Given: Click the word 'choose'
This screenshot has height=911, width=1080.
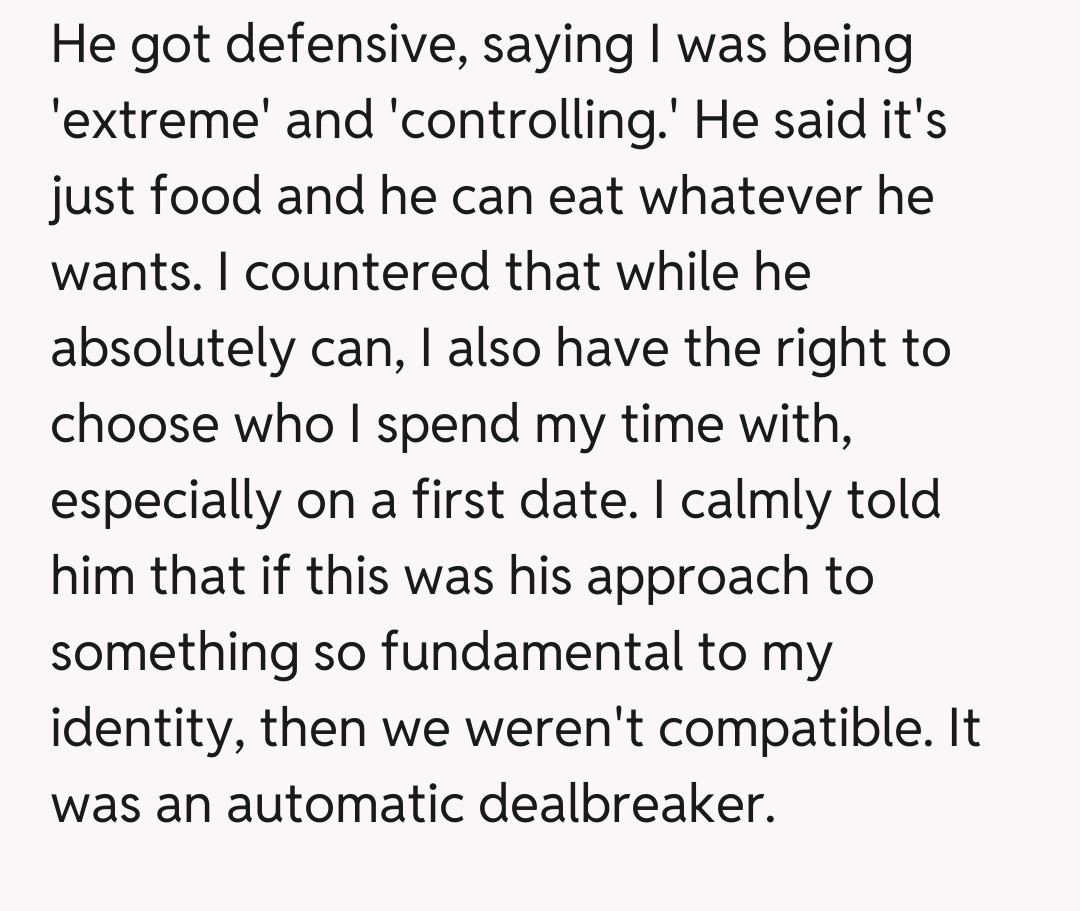Looking at the screenshot, I should [x=133, y=425].
